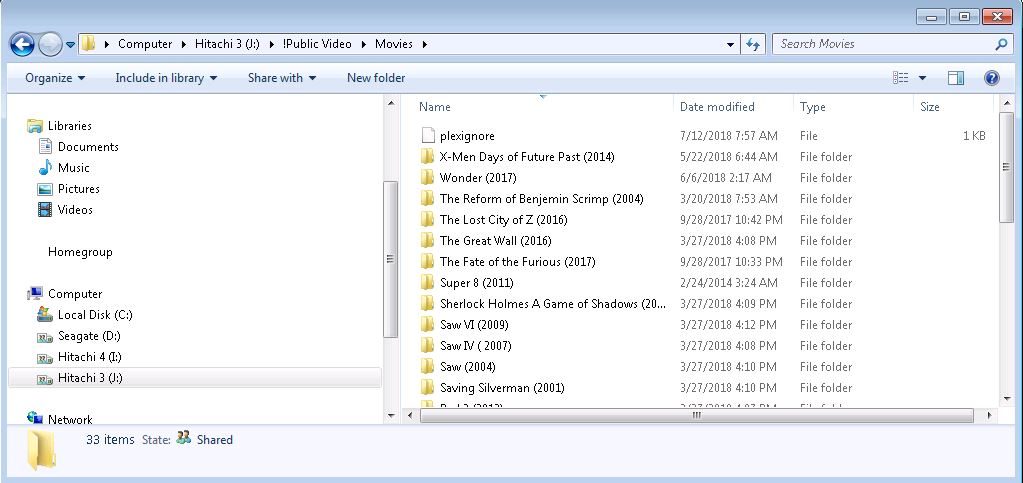Select Homegroup in navigation pane
Image resolution: width=1023 pixels, height=483 pixels.
tap(80, 251)
